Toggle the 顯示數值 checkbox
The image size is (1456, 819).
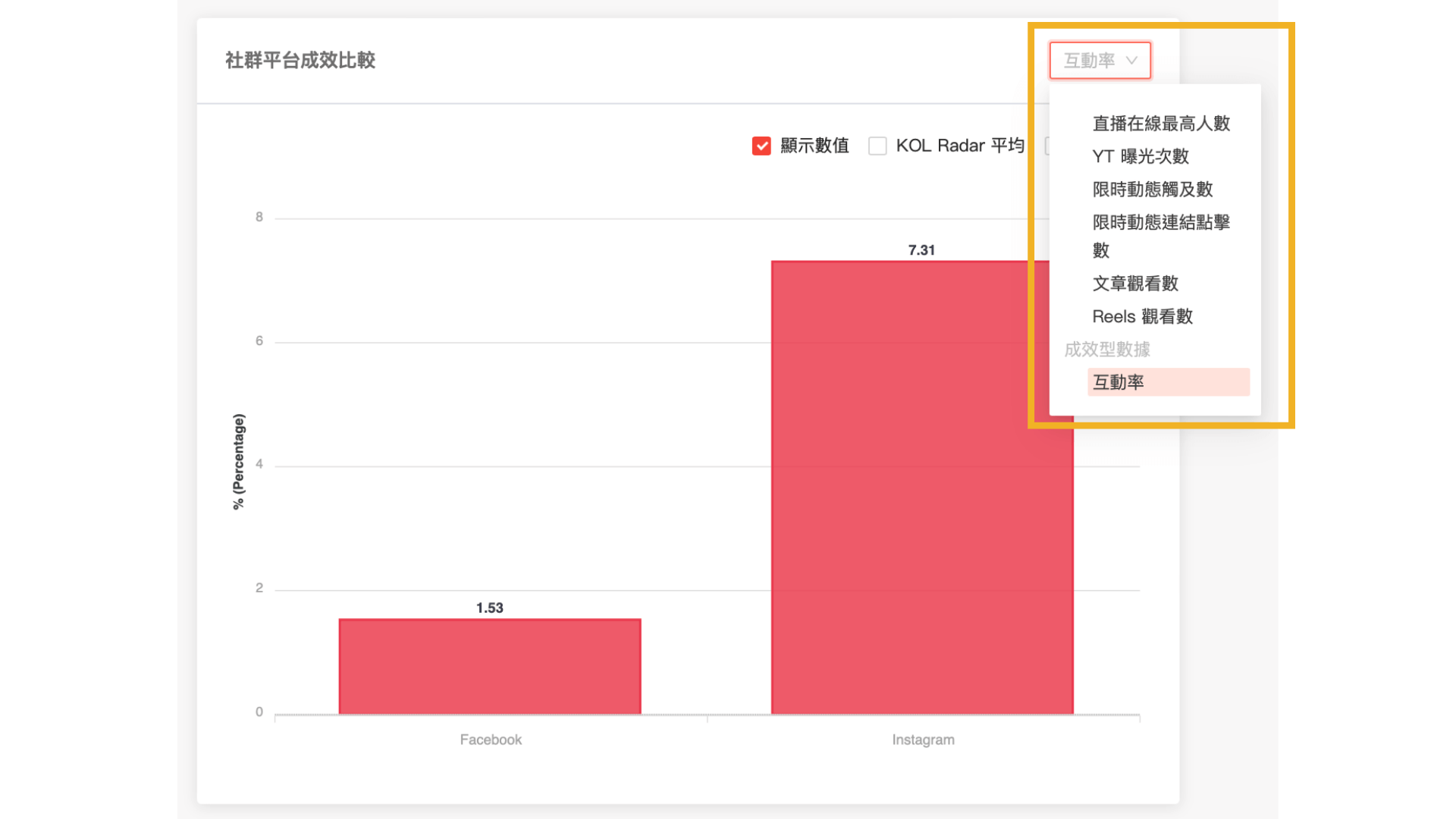tap(761, 146)
